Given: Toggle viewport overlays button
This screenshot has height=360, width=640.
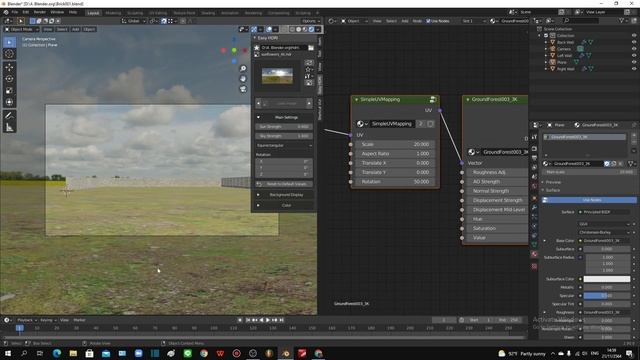Looking at the screenshot, I should pos(269,29).
